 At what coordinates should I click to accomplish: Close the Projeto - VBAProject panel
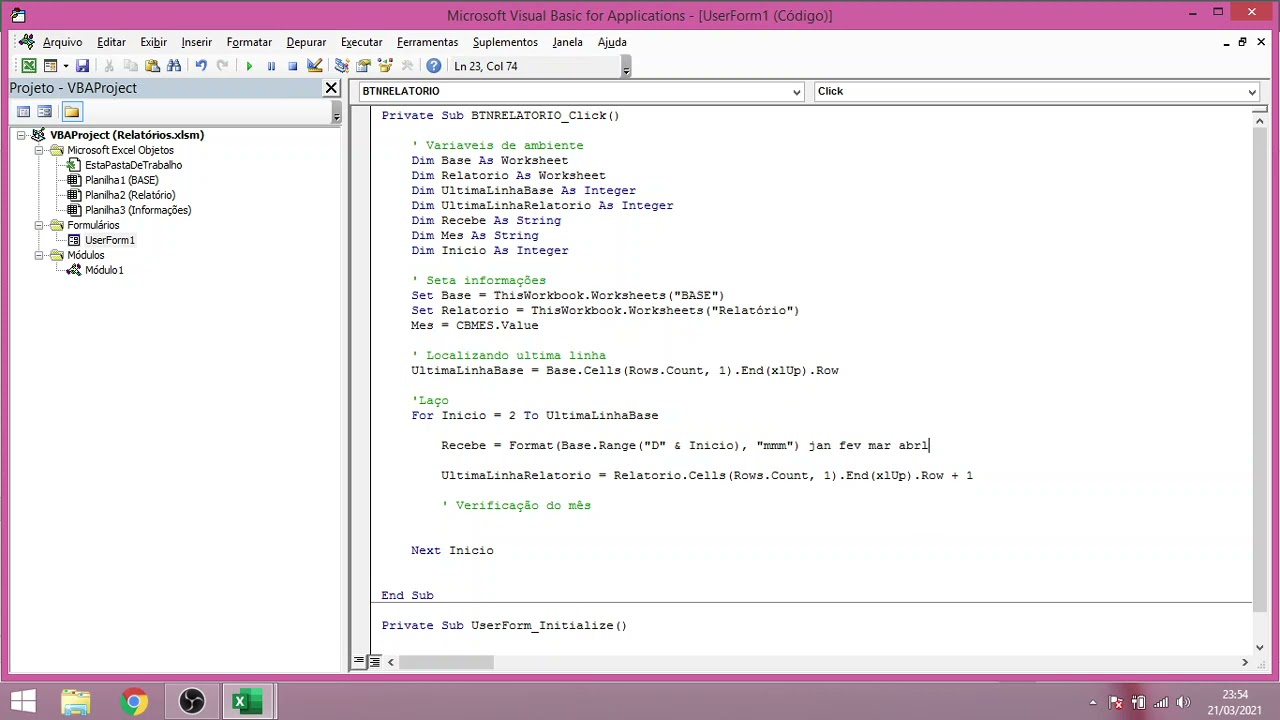331,88
